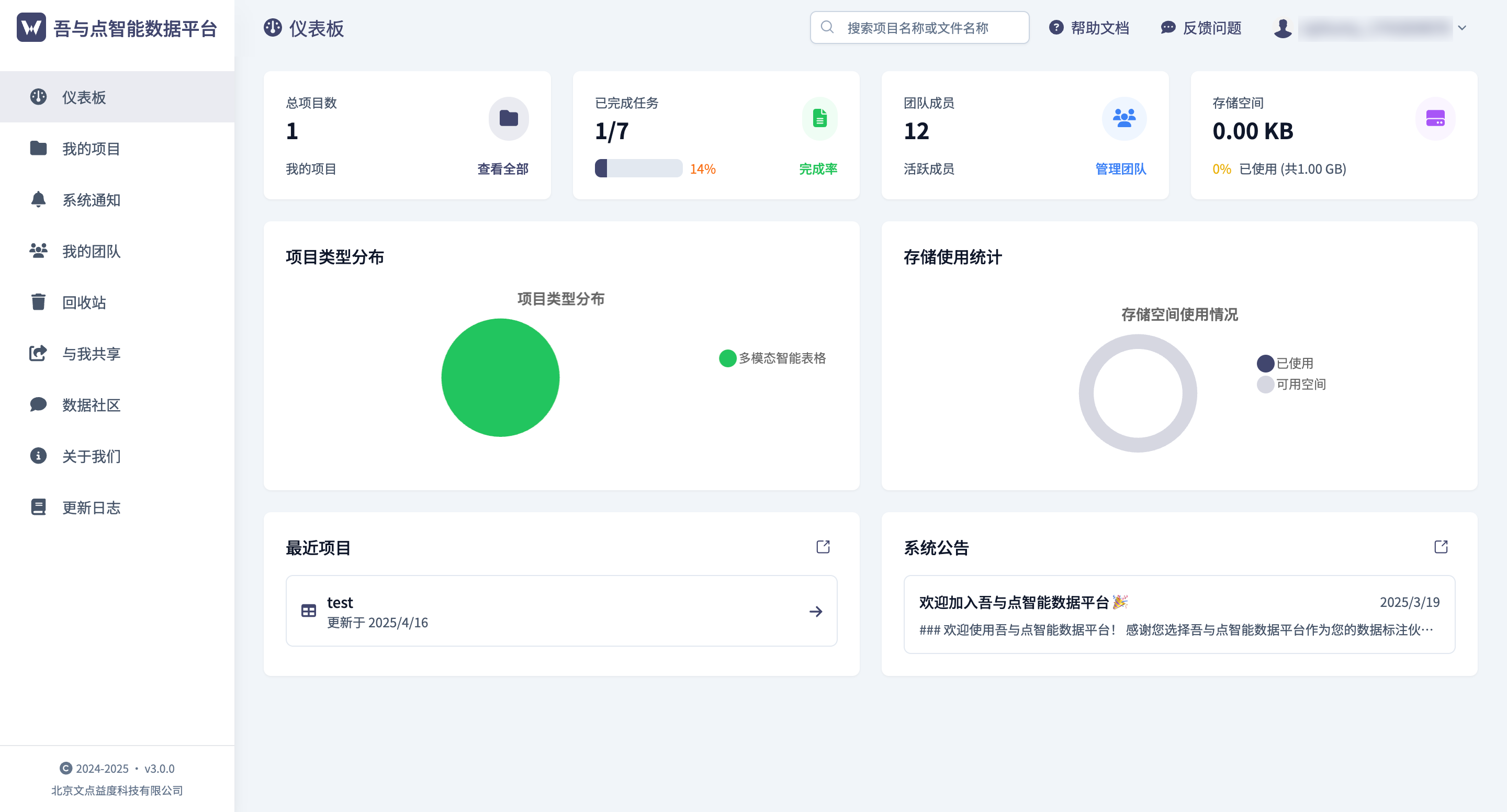This screenshot has height=812, width=1507.
Task: Open the 仪表板 dashboard icon in sidebar
Action: (x=38, y=97)
